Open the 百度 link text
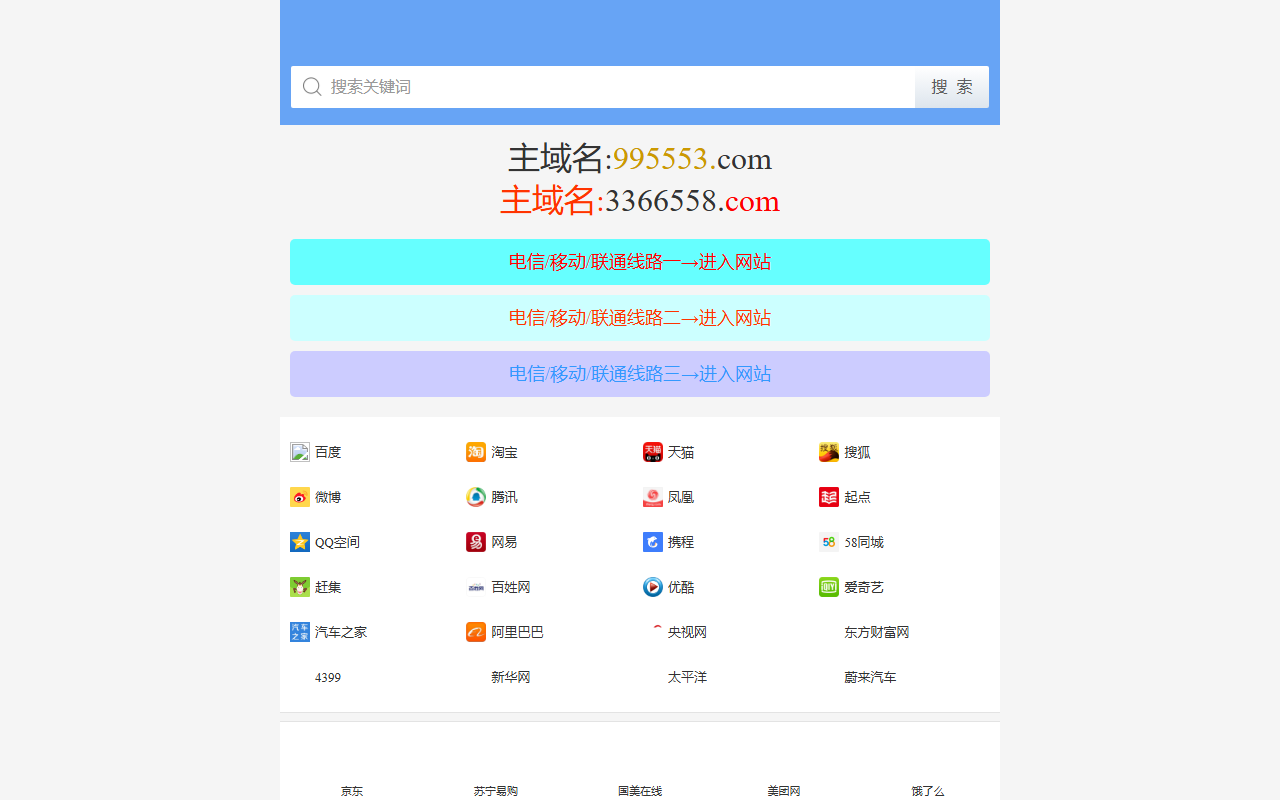This screenshot has width=1280, height=800. pos(328,452)
